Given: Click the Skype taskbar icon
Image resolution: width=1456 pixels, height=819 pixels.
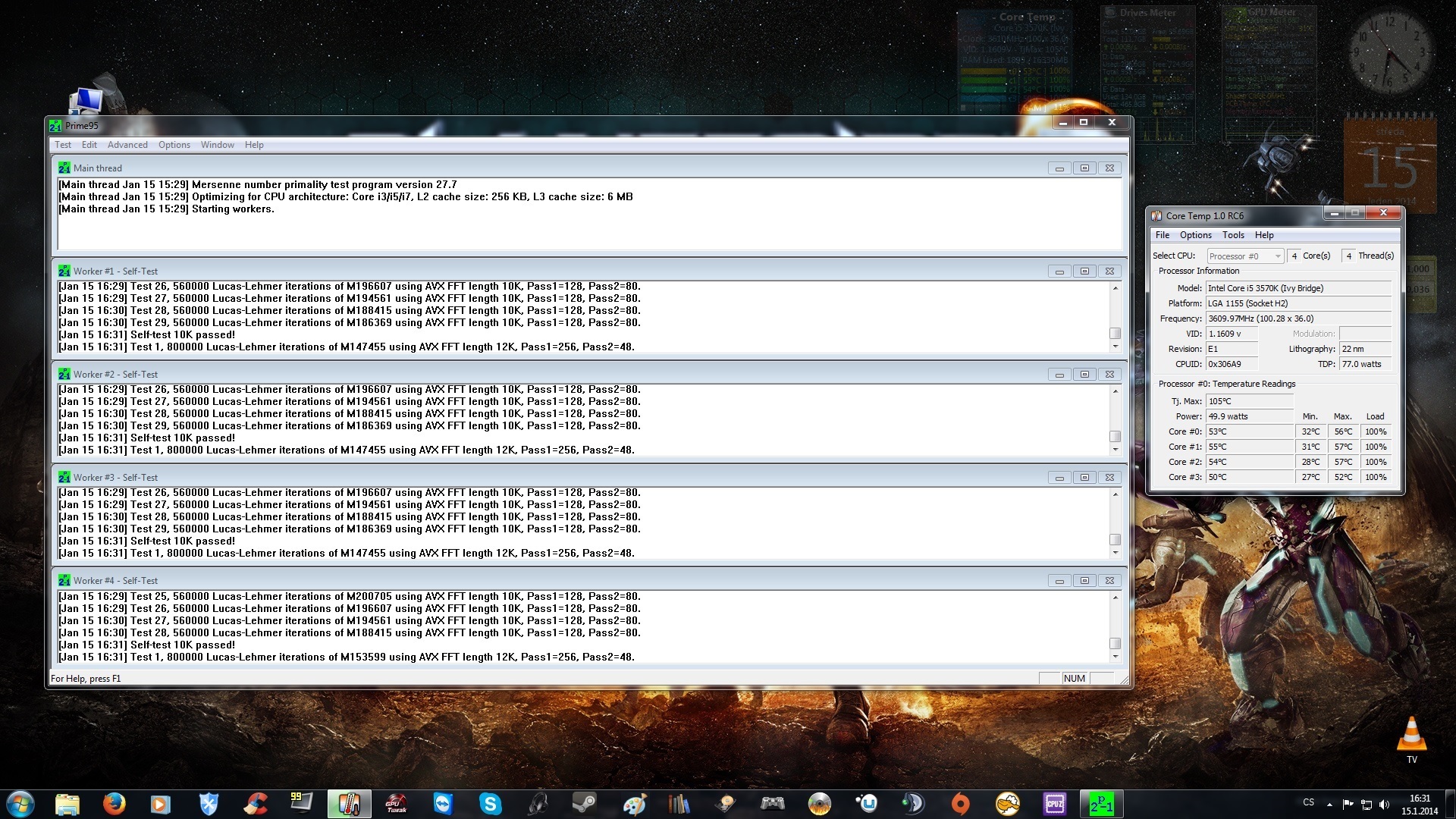Looking at the screenshot, I should 490,803.
